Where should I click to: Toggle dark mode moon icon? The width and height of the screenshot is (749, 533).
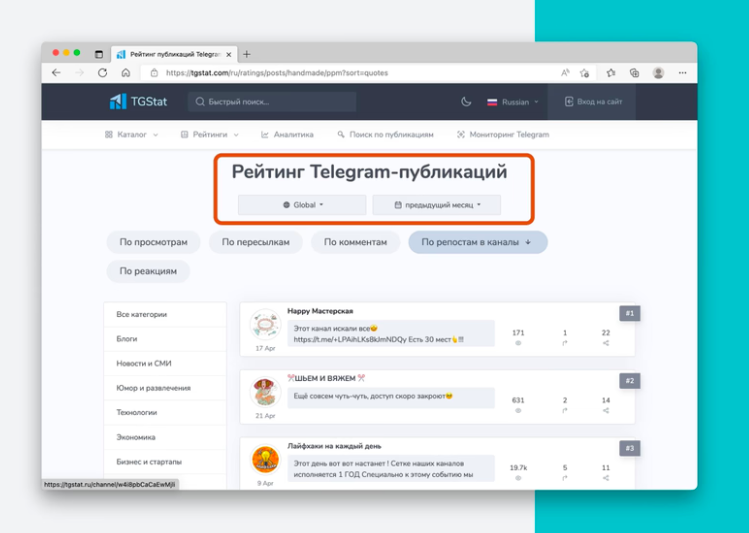[x=466, y=102]
